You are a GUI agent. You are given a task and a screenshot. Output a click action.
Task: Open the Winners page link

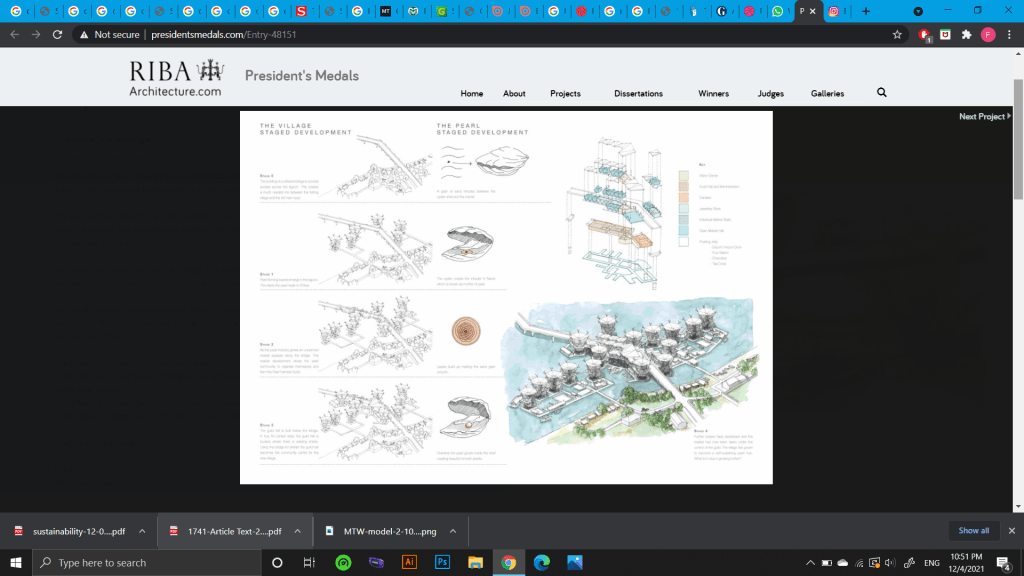tap(713, 94)
